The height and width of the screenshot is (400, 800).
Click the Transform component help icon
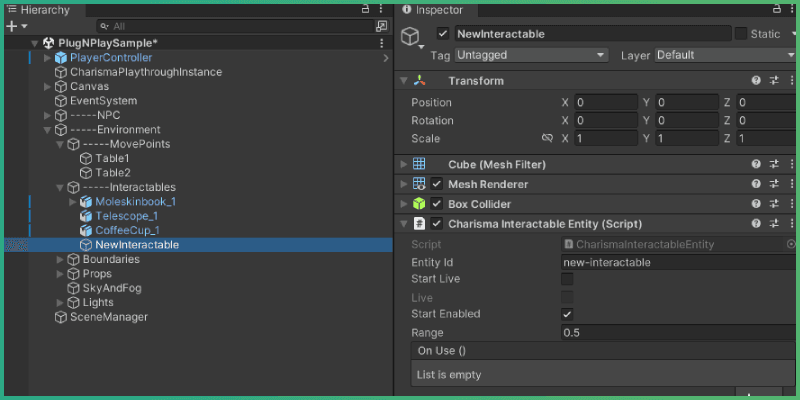coord(757,81)
